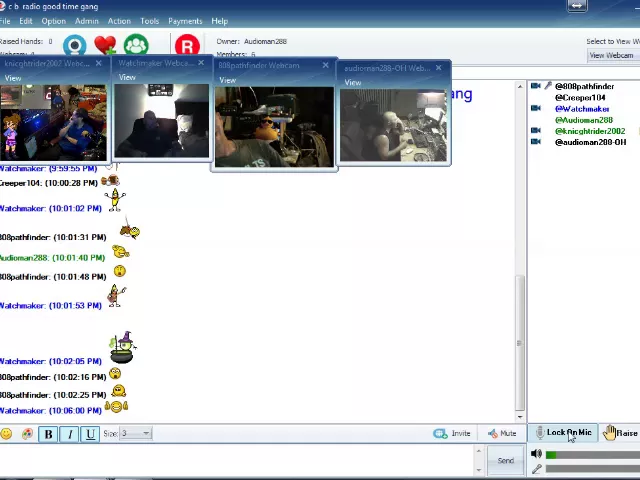This screenshot has width=640, height=480.
Task: Click the red R record icon
Action: [x=187, y=45]
